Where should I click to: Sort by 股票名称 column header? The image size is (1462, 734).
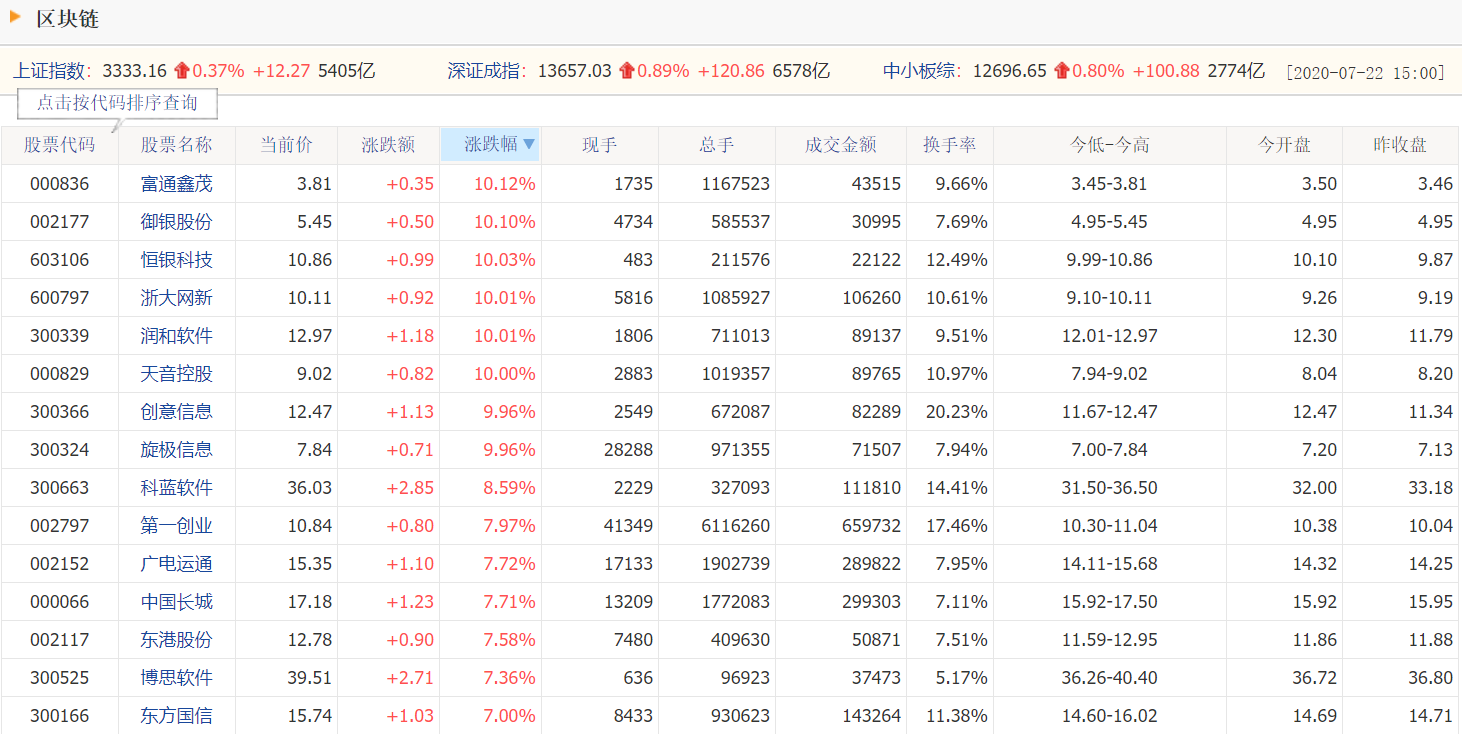pos(177,145)
